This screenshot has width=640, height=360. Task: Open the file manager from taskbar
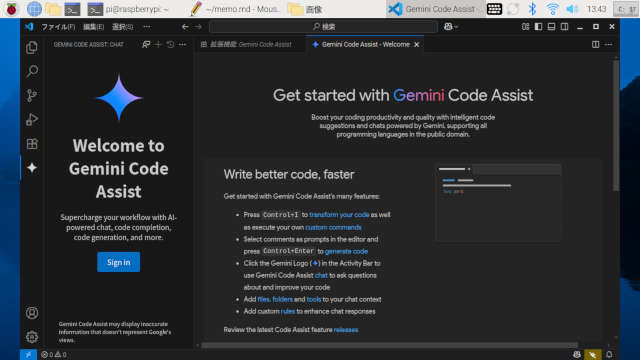pos(53,9)
